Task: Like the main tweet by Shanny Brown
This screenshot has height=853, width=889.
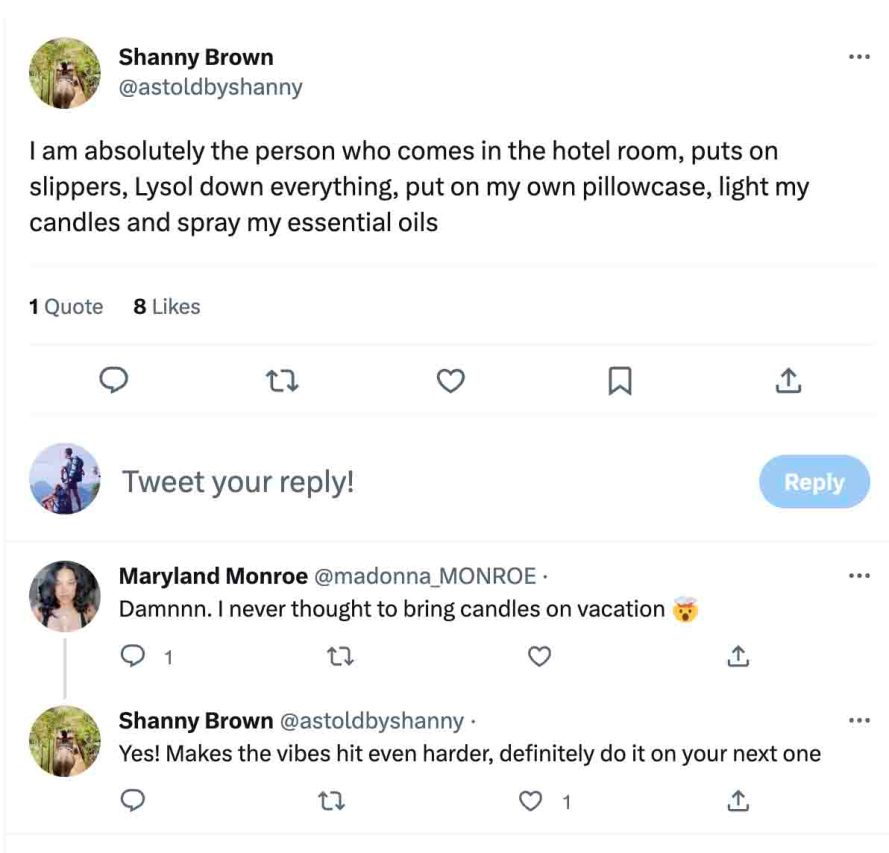Action: click(x=452, y=380)
